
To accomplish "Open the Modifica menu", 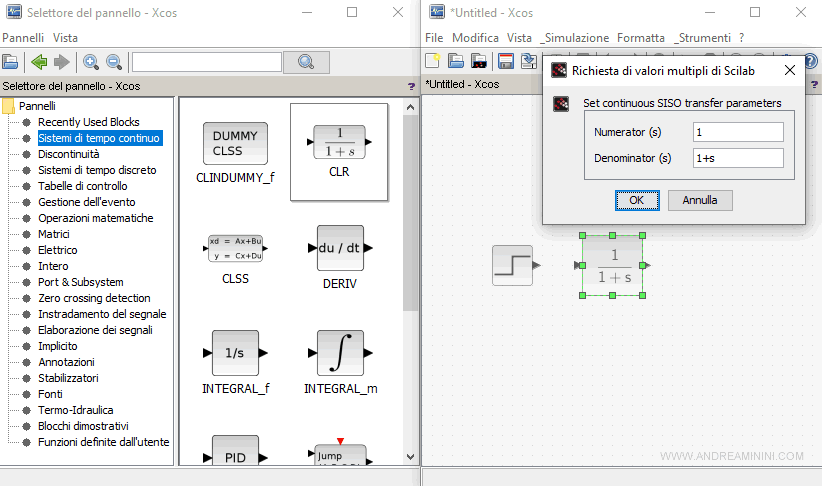I will [475, 38].
